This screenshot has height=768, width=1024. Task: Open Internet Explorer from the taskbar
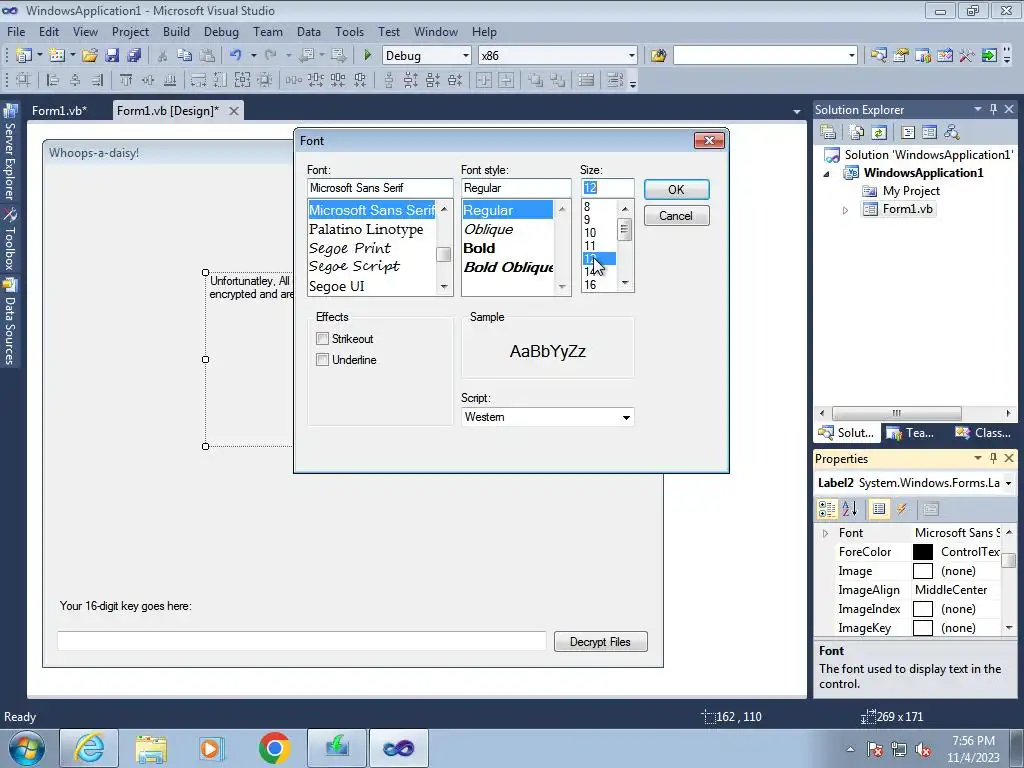(89, 748)
